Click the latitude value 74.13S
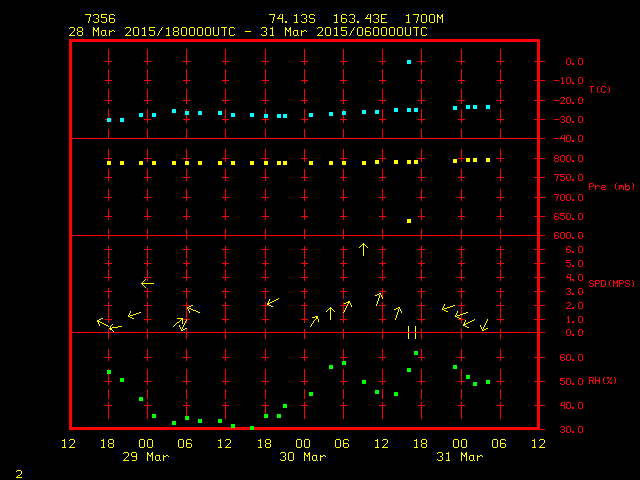The width and height of the screenshot is (640, 480). [292, 19]
